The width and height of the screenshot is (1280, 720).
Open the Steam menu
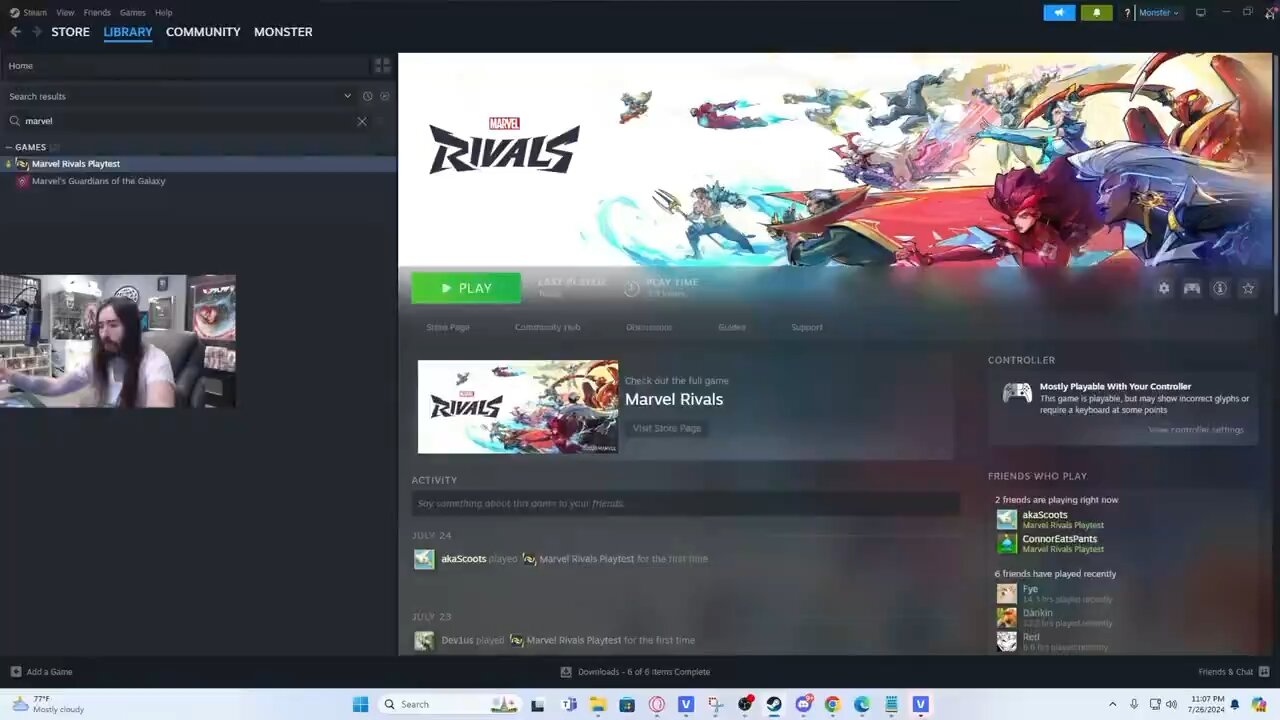point(29,13)
